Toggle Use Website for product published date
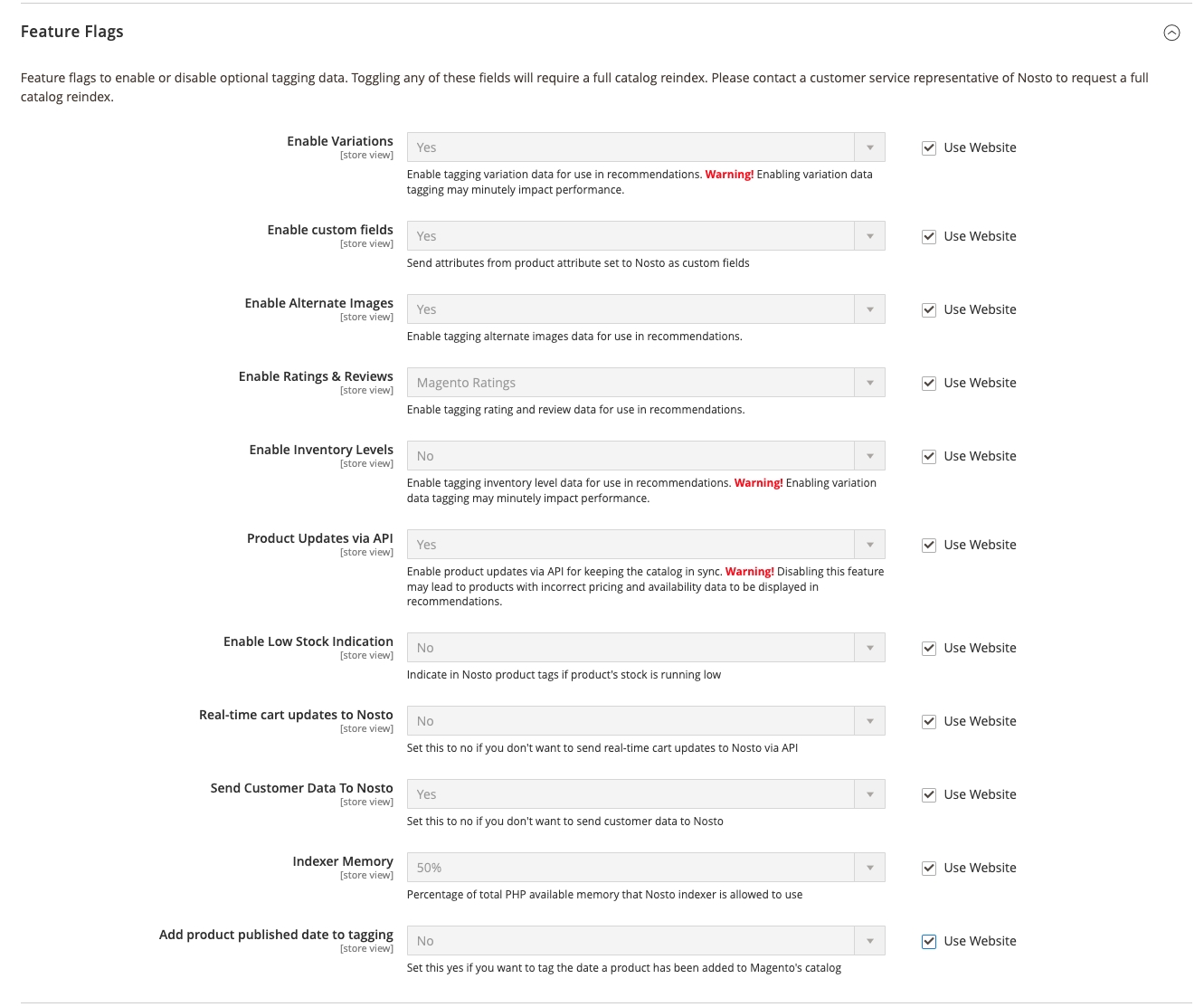 click(x=929, y=942)
